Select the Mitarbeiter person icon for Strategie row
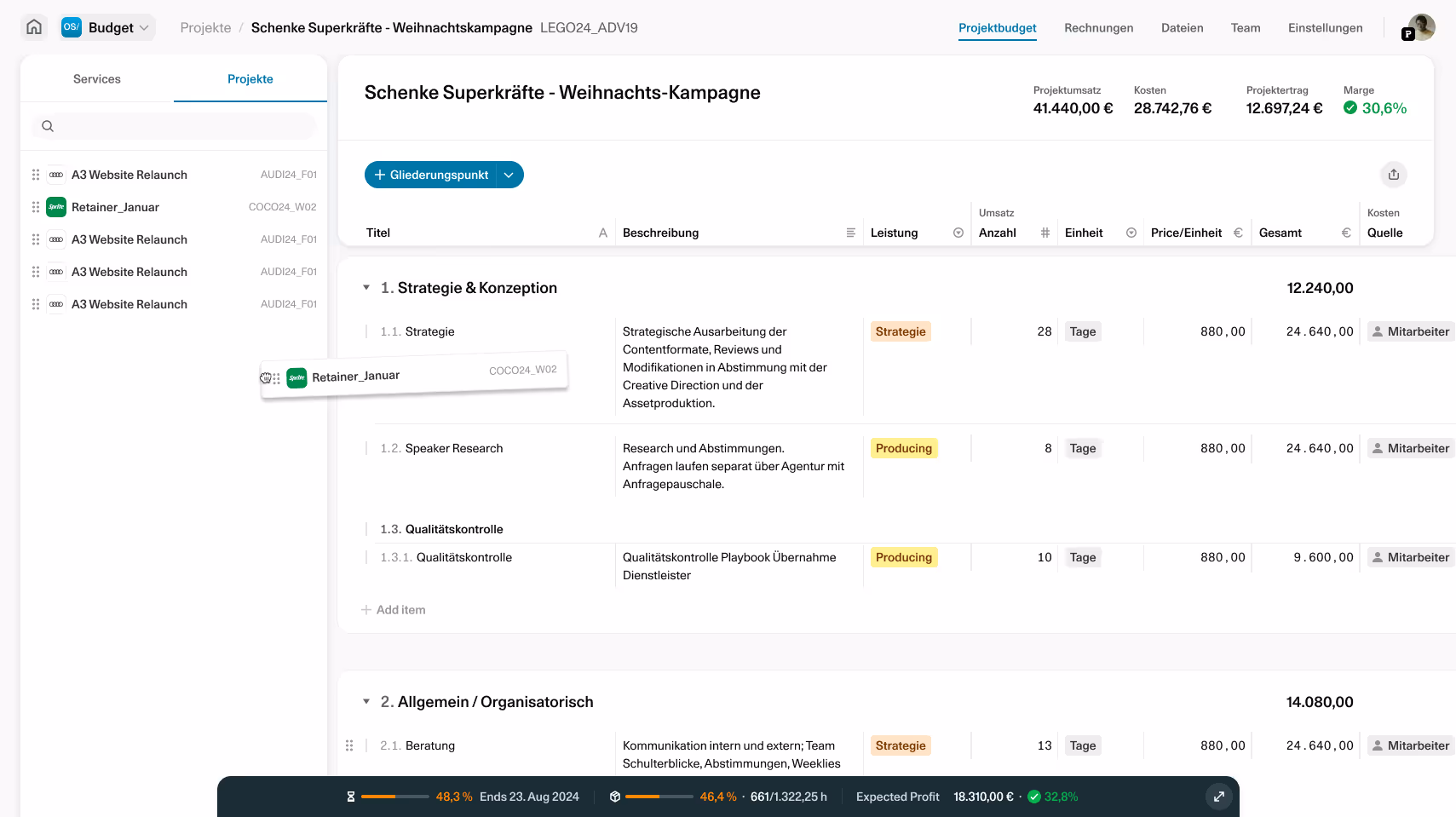 tap(1377, 331)
